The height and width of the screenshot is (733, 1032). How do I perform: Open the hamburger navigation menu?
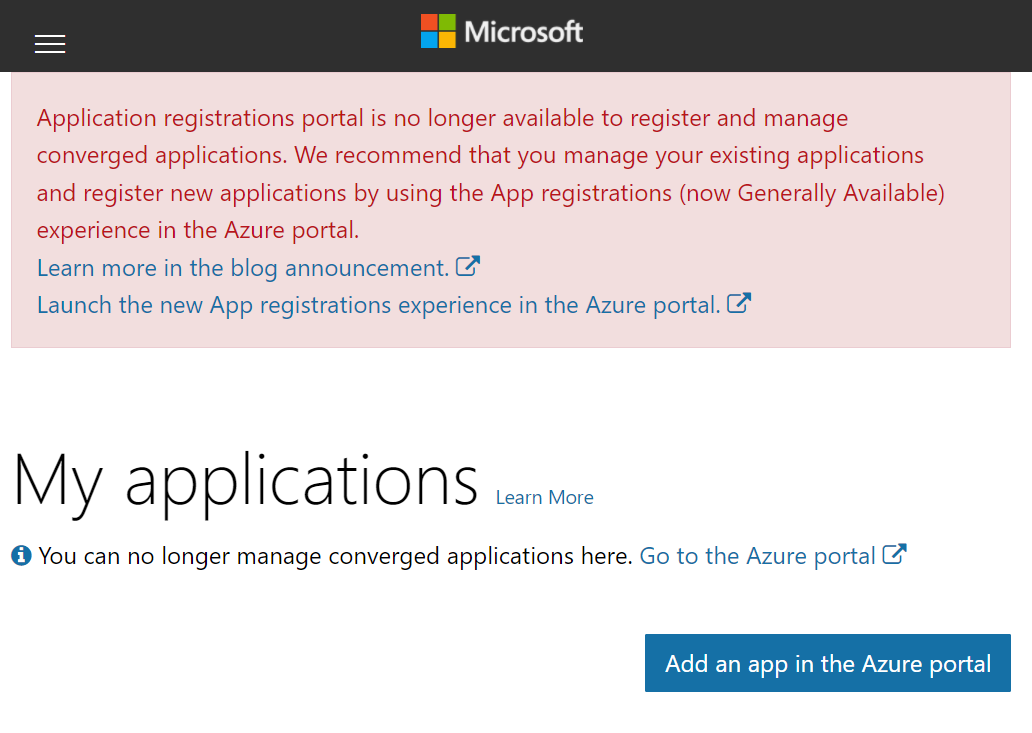pyautogui.click(x=50, y=44)
